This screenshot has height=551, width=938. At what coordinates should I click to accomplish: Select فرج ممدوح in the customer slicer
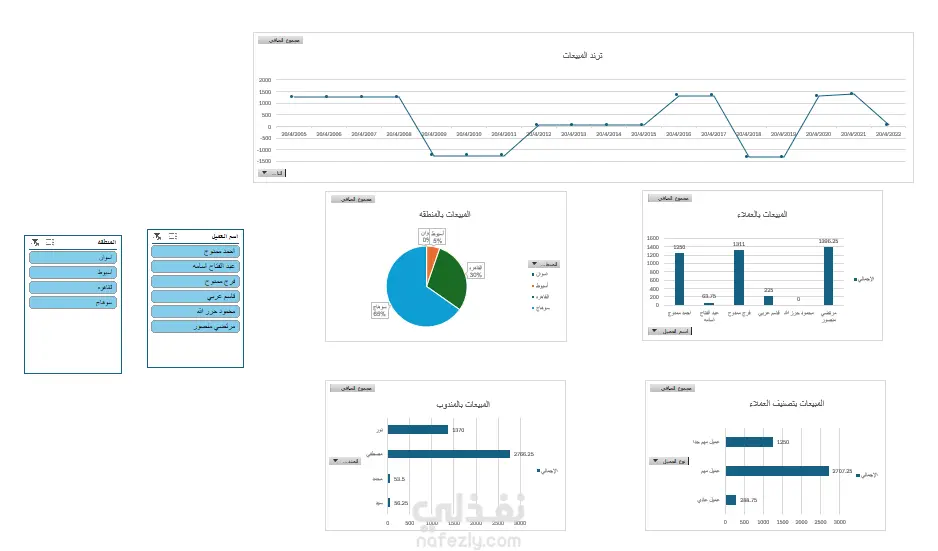click(x=196, y=281)
